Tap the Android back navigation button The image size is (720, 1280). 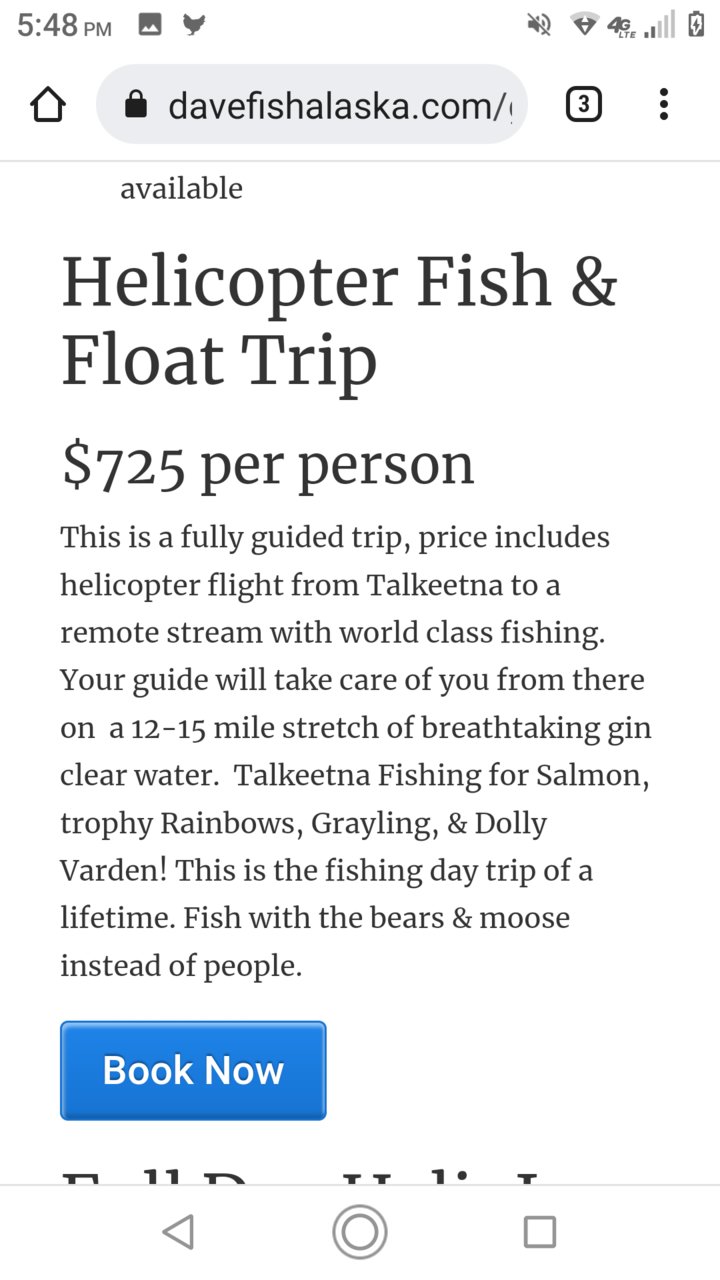tap(178, 1232)
